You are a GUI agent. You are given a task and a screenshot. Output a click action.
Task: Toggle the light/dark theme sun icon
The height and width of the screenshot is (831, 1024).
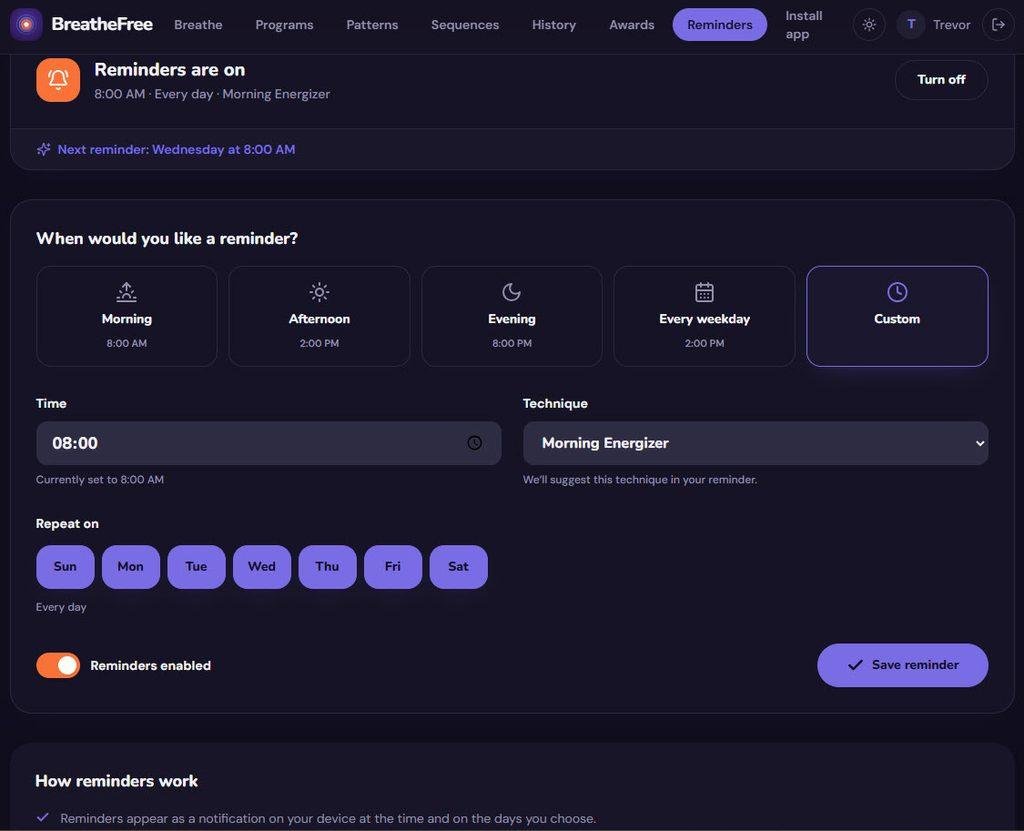pyautogui.click(x=869, y=25)
